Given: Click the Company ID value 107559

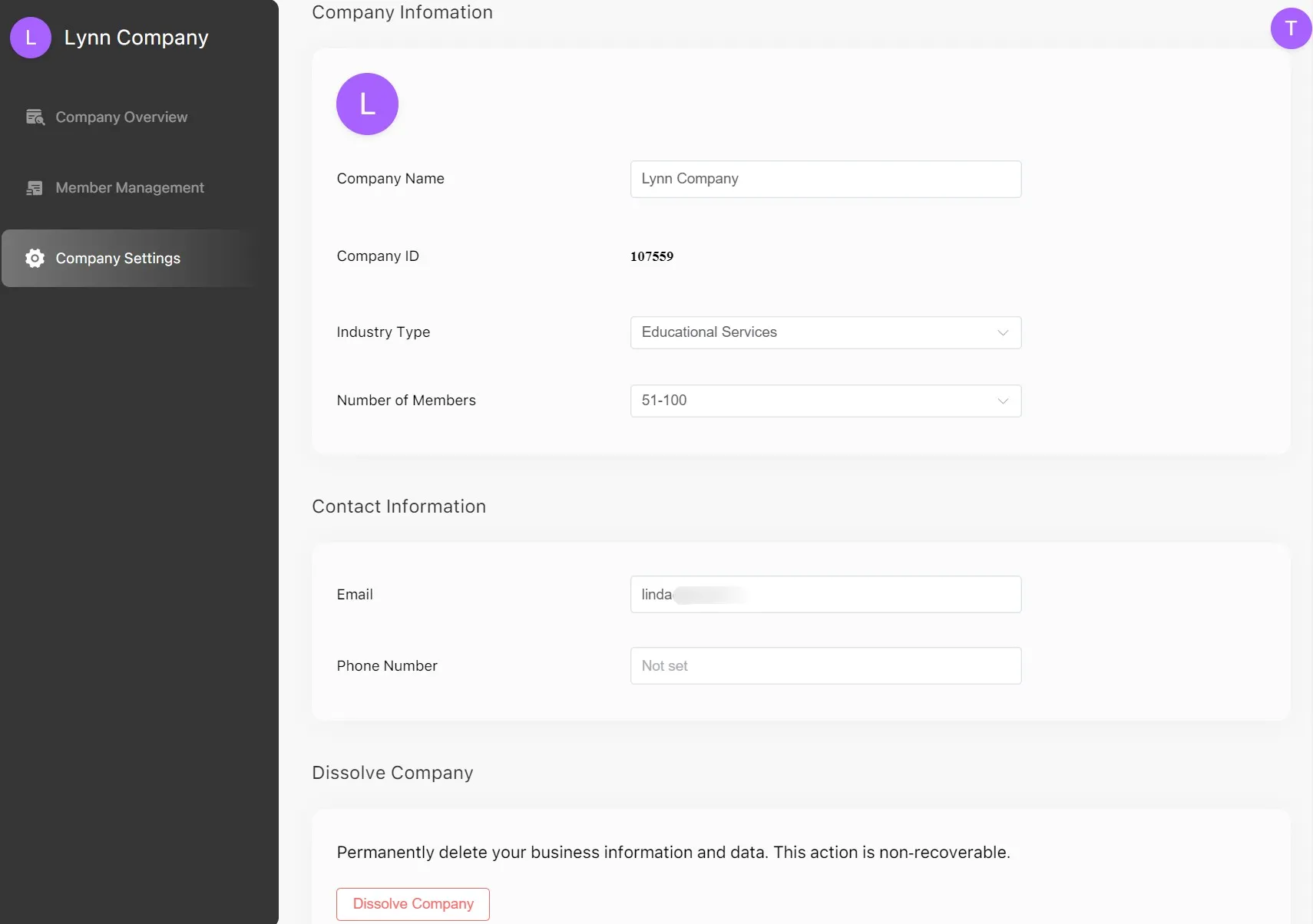Looking at the screenshot, I should click(652, 256).
